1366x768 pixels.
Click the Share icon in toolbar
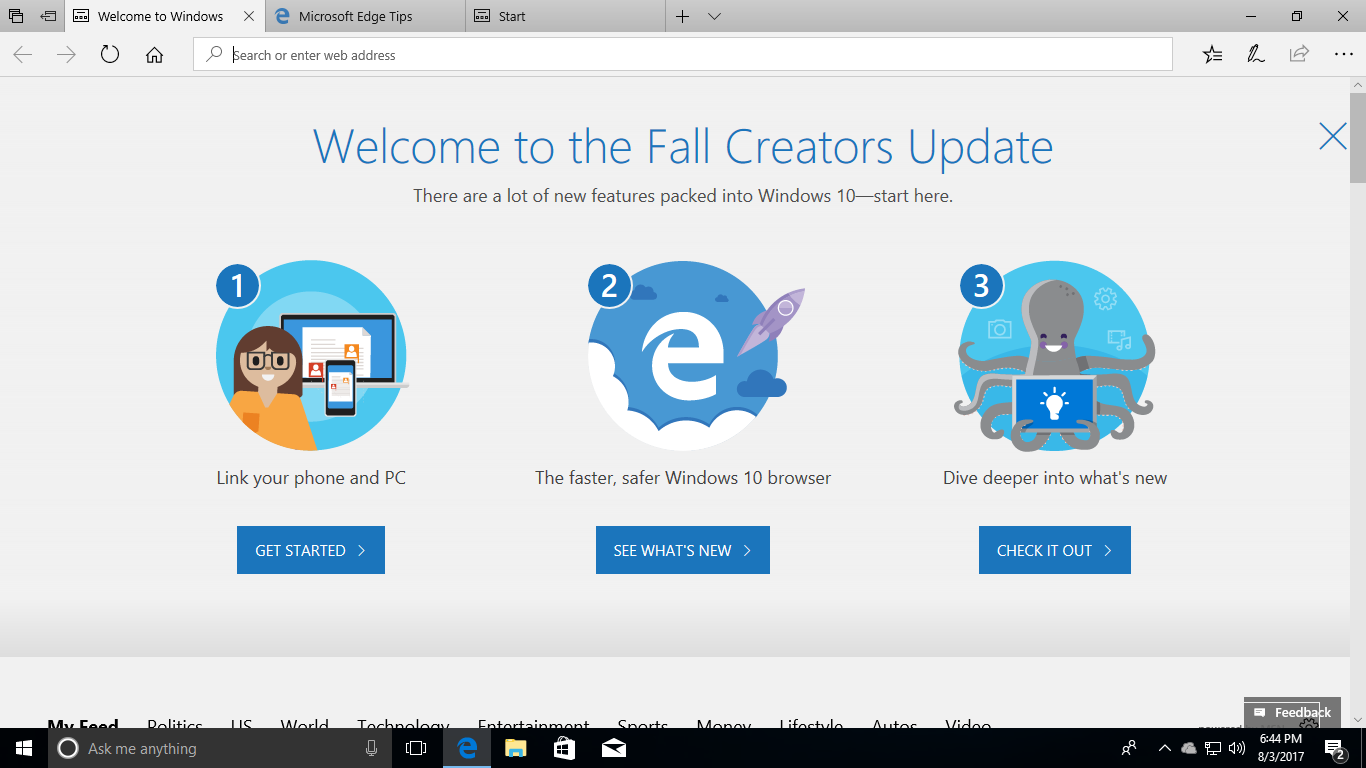[x=1299, y=55]
